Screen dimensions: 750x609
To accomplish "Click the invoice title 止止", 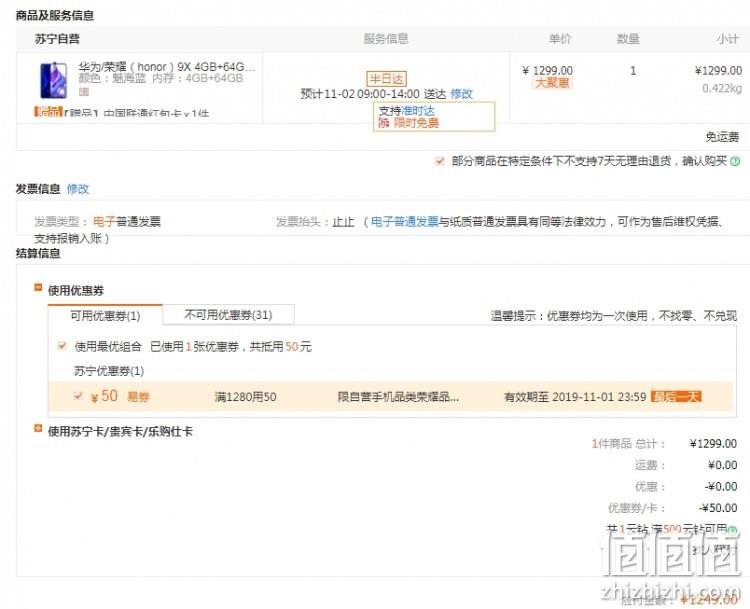I will (x=343, y=221).
